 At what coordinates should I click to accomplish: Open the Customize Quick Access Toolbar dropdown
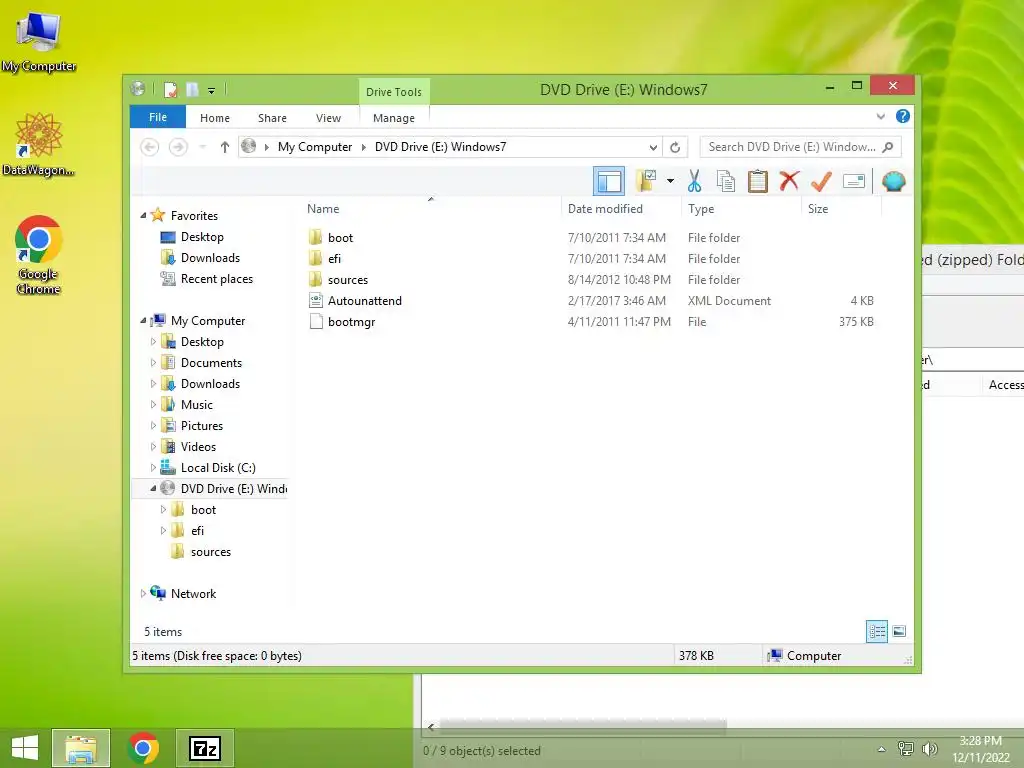pyautogui.click(x=212, y=90)
